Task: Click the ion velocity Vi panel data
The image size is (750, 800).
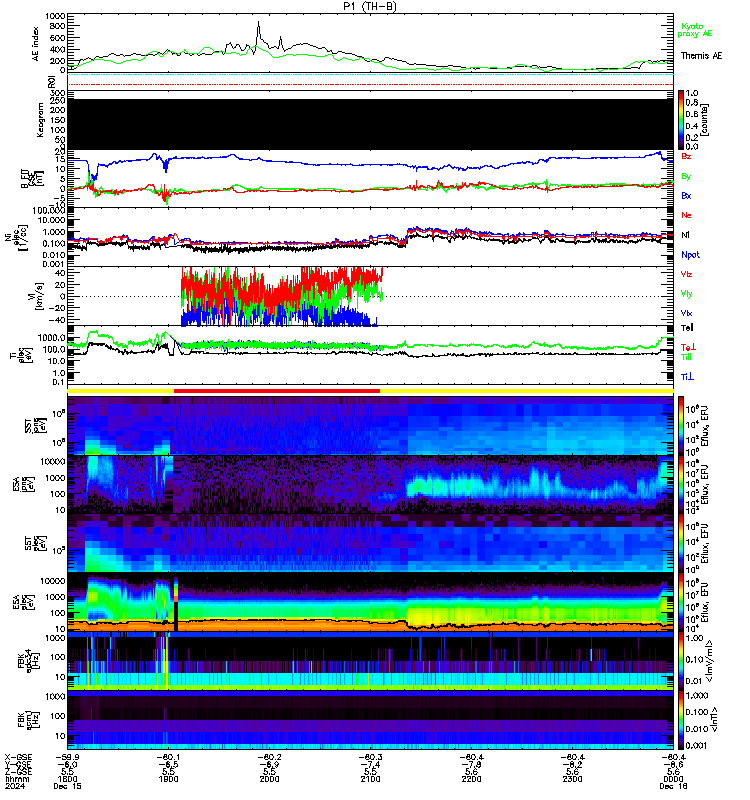Action: (x=282, y=296)
